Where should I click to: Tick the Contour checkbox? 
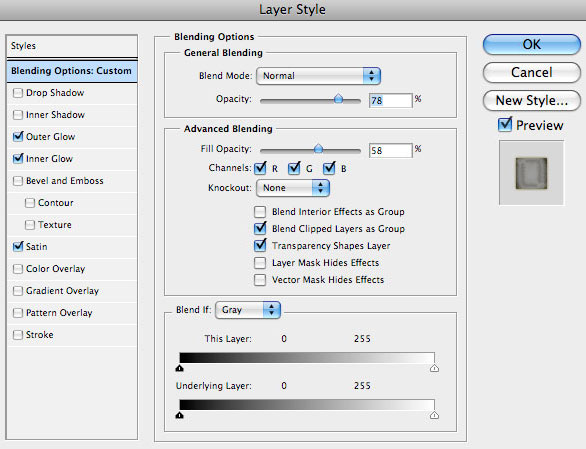click(30, 203)
